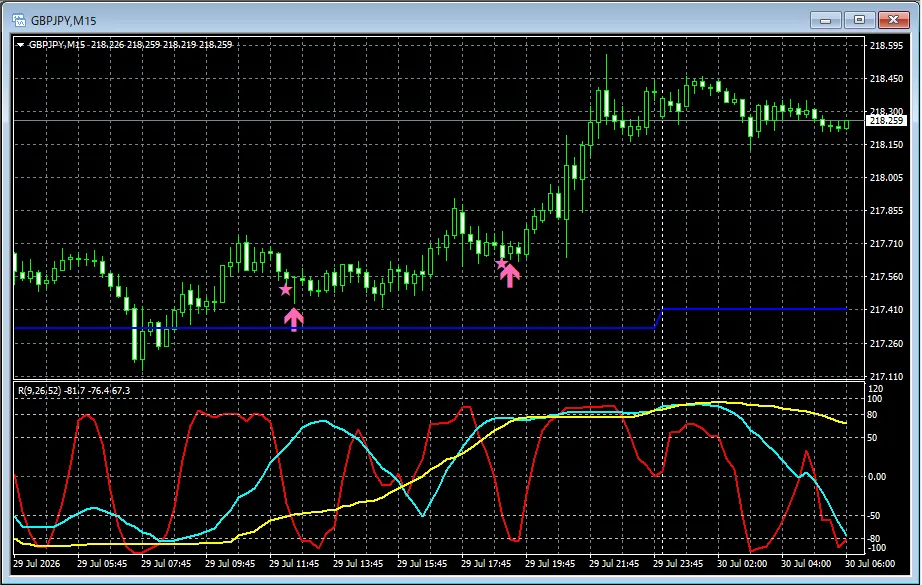Click the second pink star near 17:45
922x585 pixels.
tap(501, 263)
